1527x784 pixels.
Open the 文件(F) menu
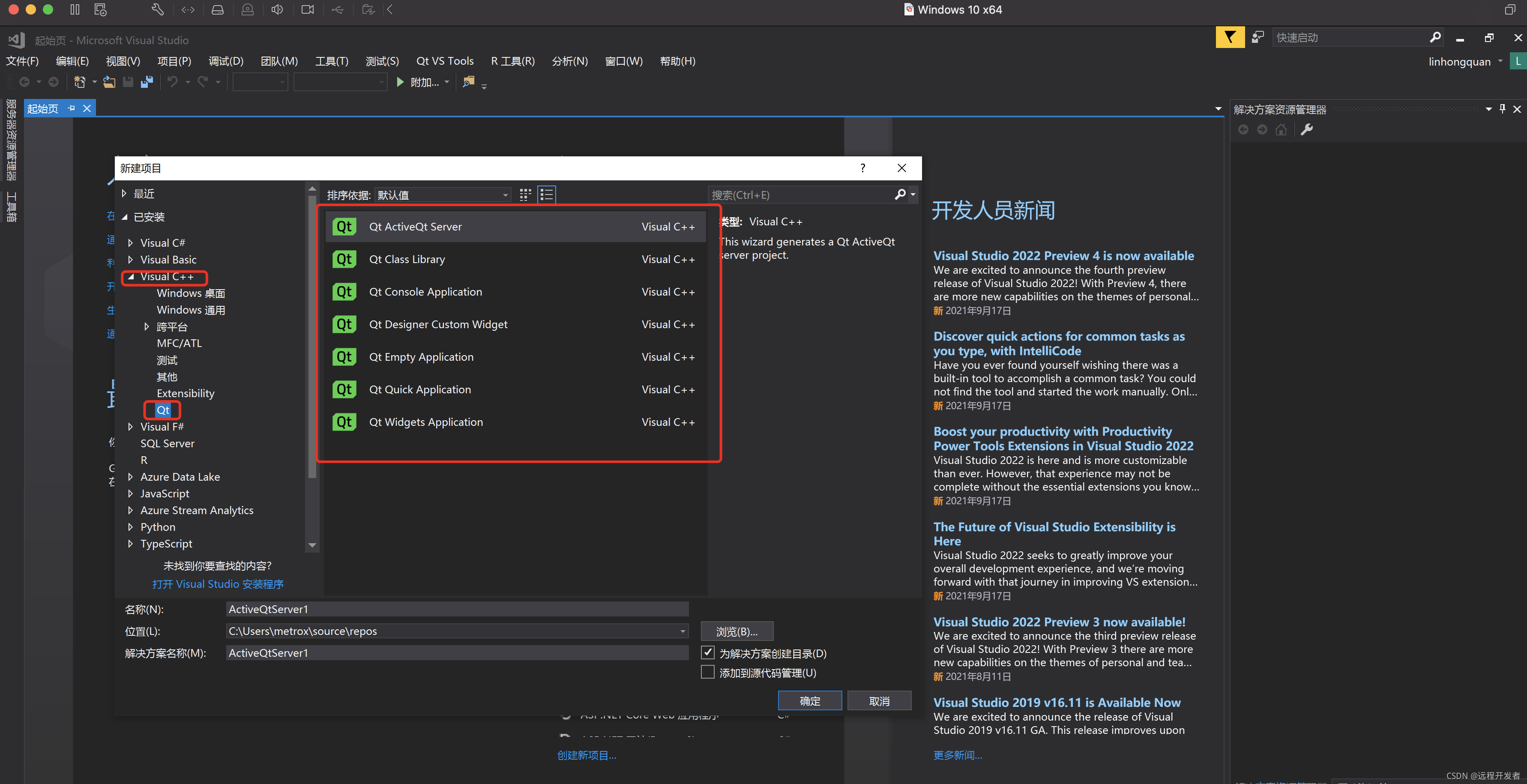(23, 61)
